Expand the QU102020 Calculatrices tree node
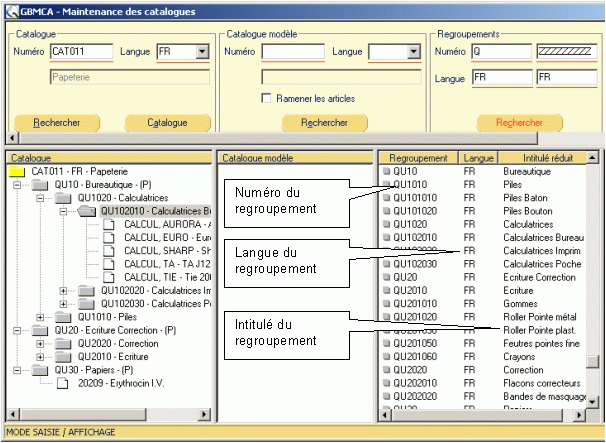The height and width of the screenshot is (443, 606). pos(65,290)
